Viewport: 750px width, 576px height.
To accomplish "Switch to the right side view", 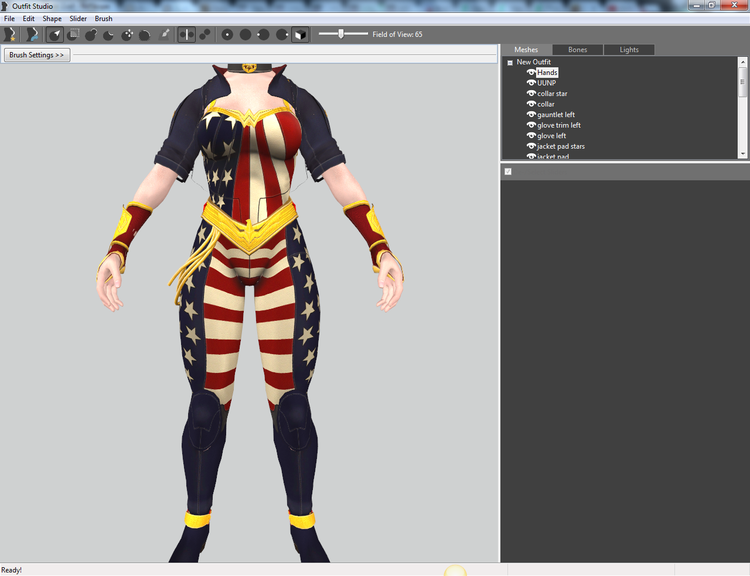I will pyautogui.click(x=282, y=34).
